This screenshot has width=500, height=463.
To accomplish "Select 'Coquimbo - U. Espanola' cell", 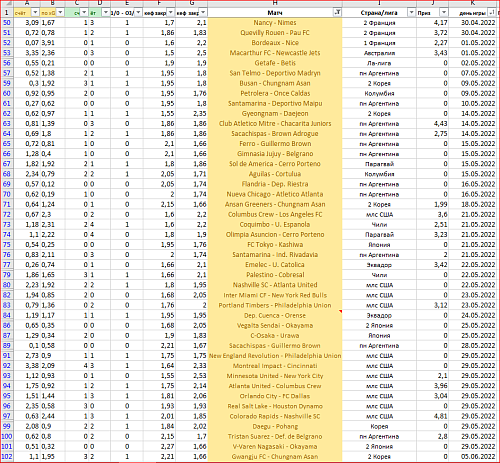I will pyautogui.click(x=275, y=224).
